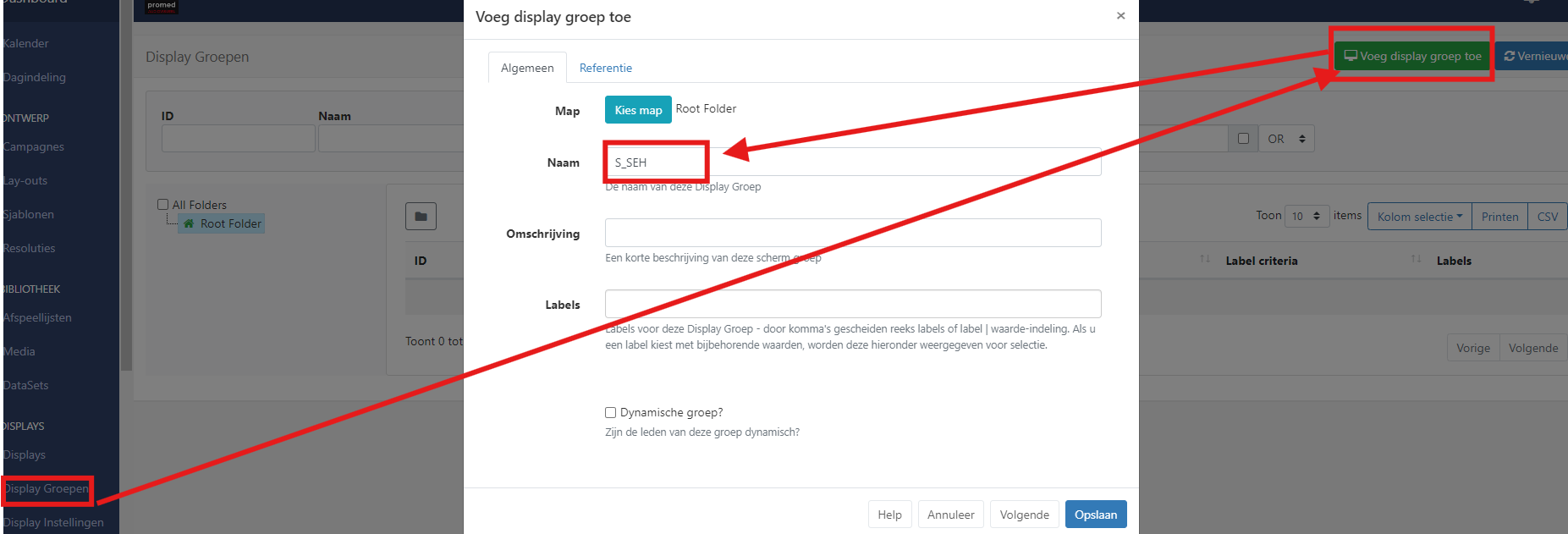
Task: Select the Algemeen tab
Action: (527, 69)
